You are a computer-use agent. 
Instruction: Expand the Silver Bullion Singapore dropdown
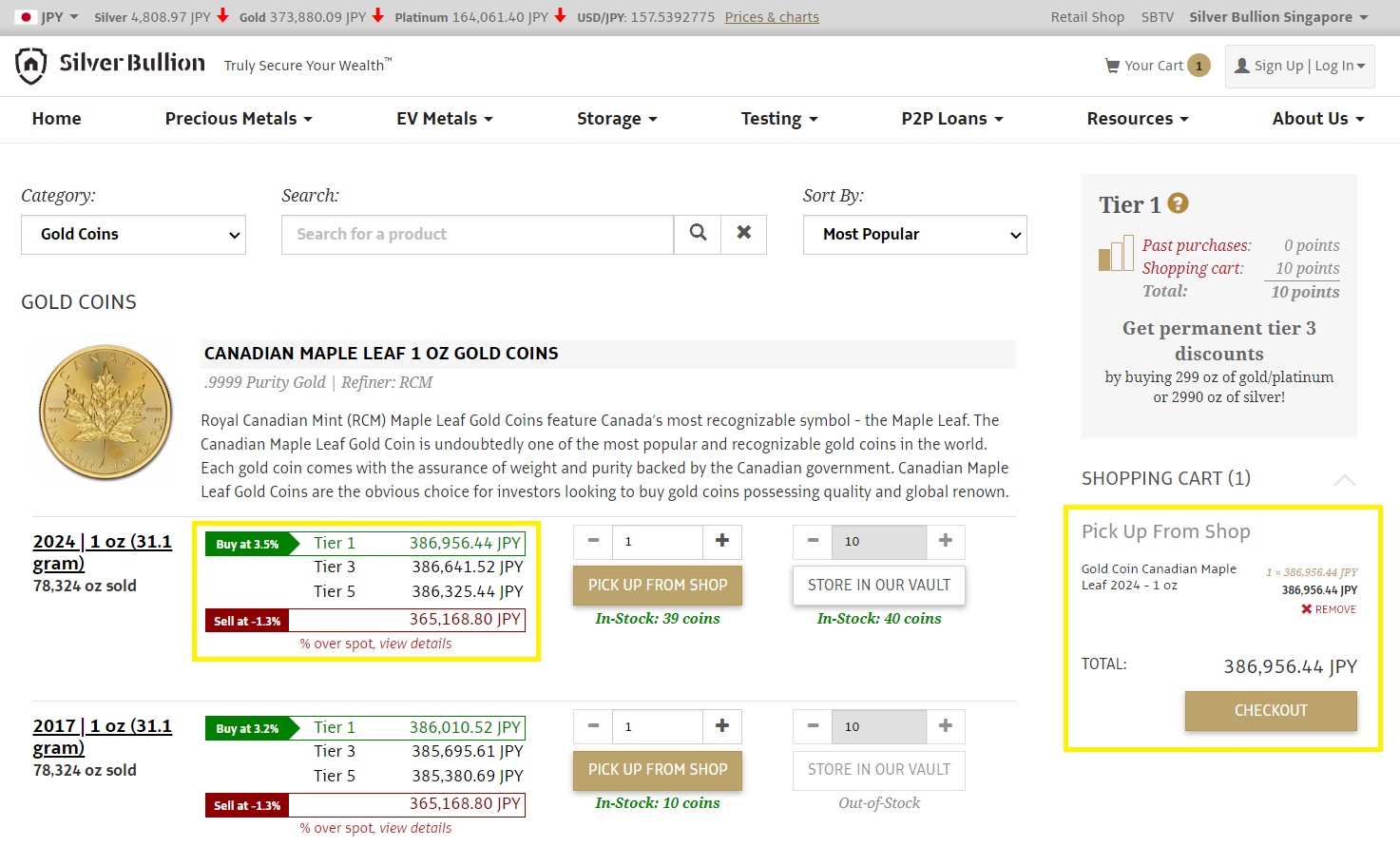pos(1278,17)
